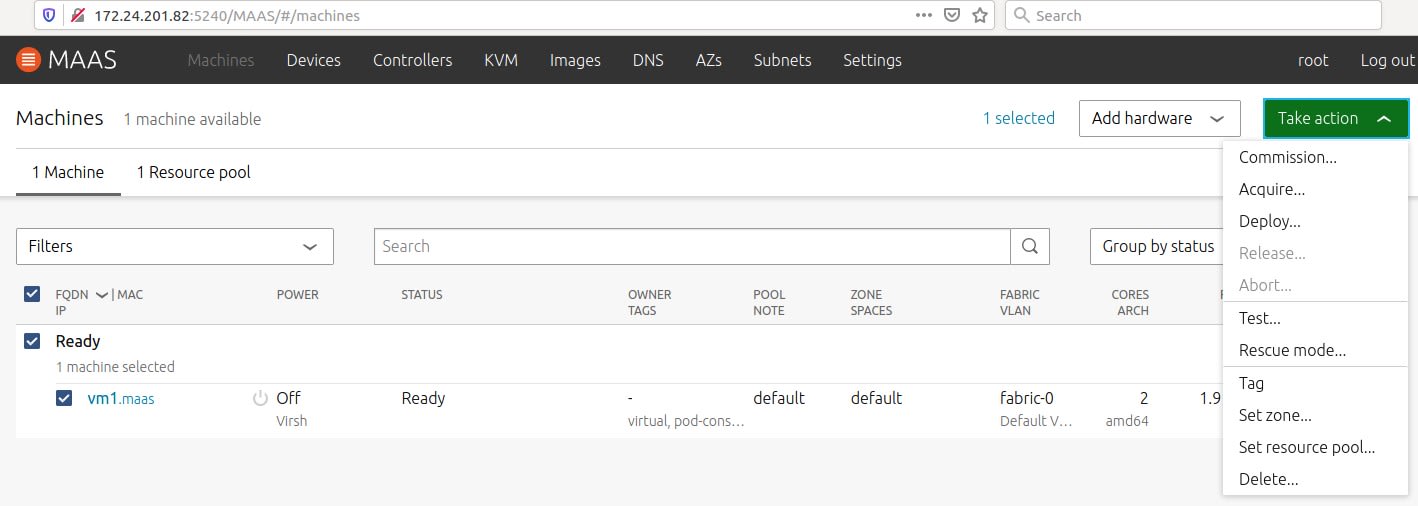Click the browser search bar magnifier icon
Screen dimensions: 1418x506
coord(1022,16)
